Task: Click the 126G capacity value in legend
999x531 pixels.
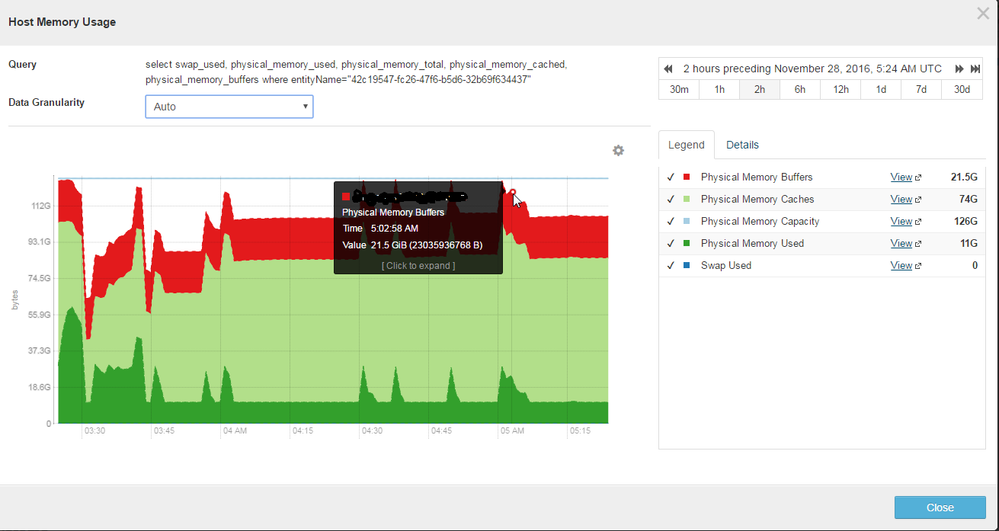Action: tap(966, 221)
